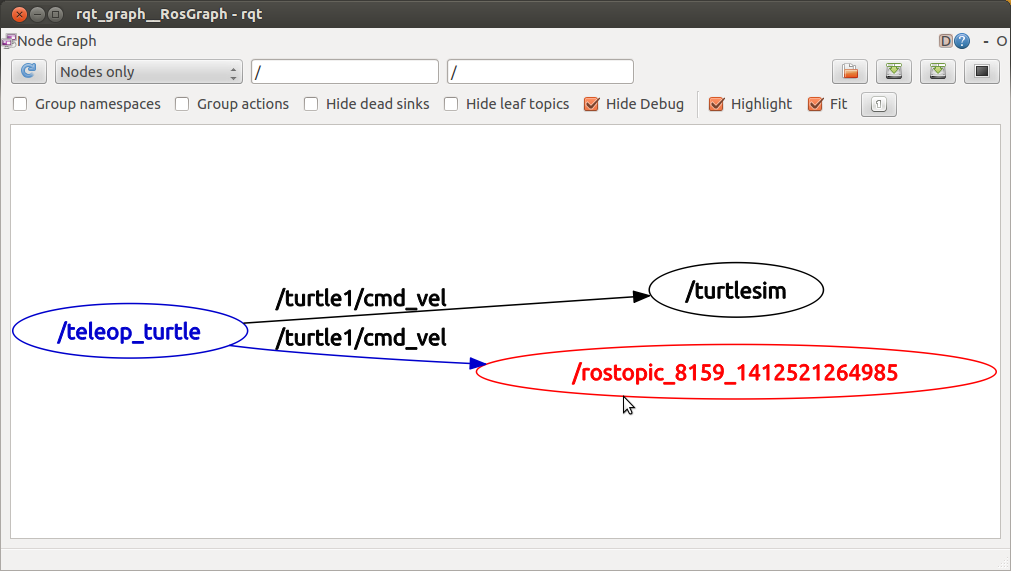The image size is (1011, 571).
Task: Save graph as image using black screen icon
Action: coord(981,71)
